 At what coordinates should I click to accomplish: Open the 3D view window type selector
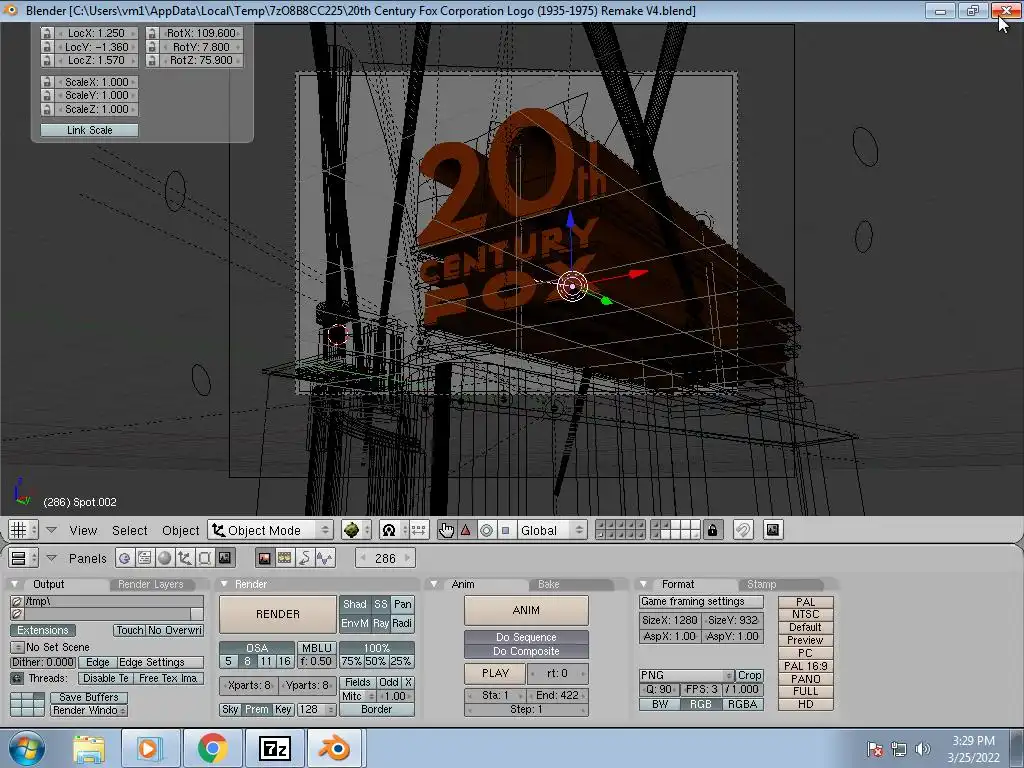(x=23, y=530)
